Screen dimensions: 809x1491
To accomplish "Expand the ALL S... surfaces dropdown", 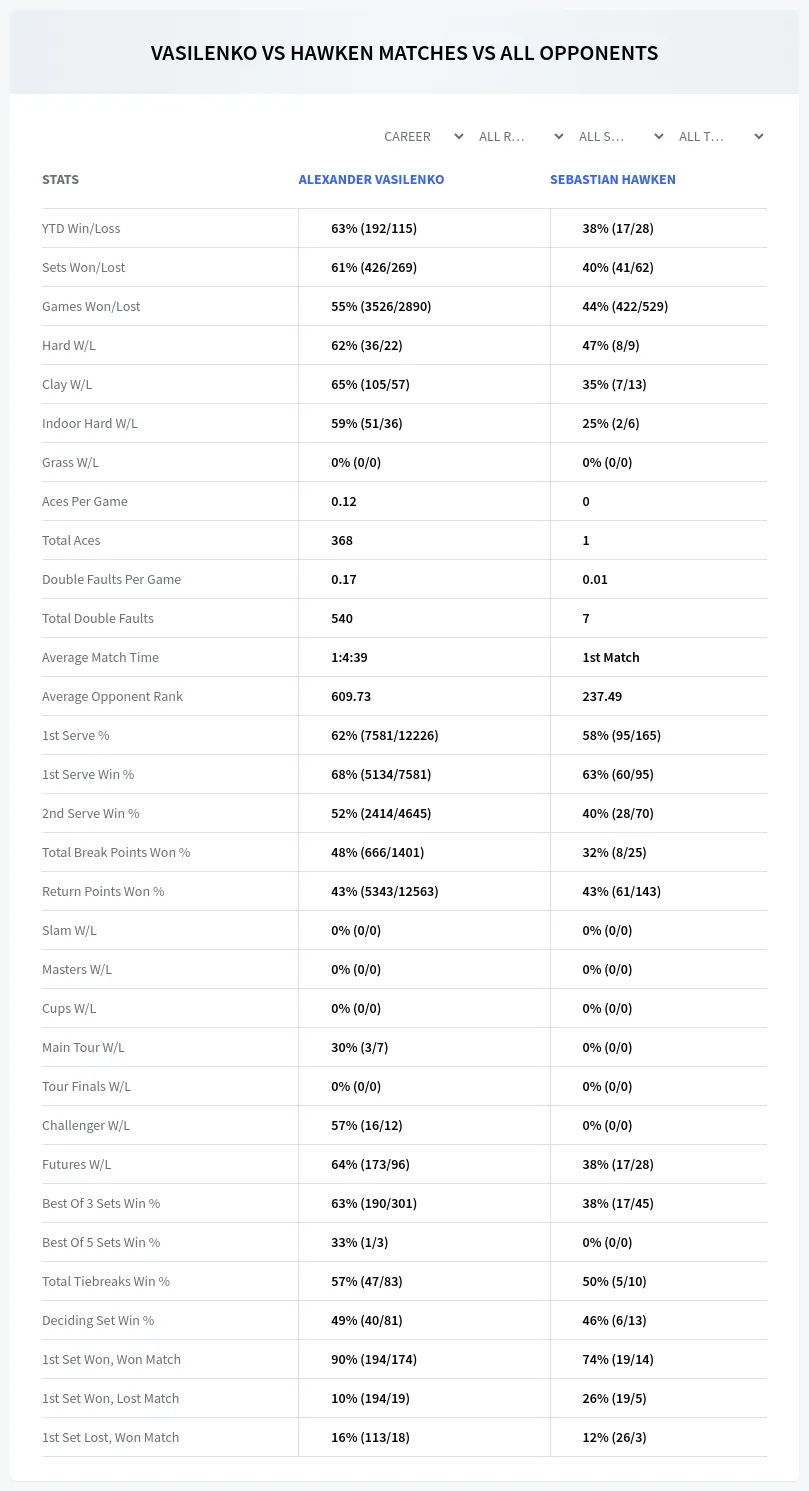I will pyautogui.click(x=621, y=136).
